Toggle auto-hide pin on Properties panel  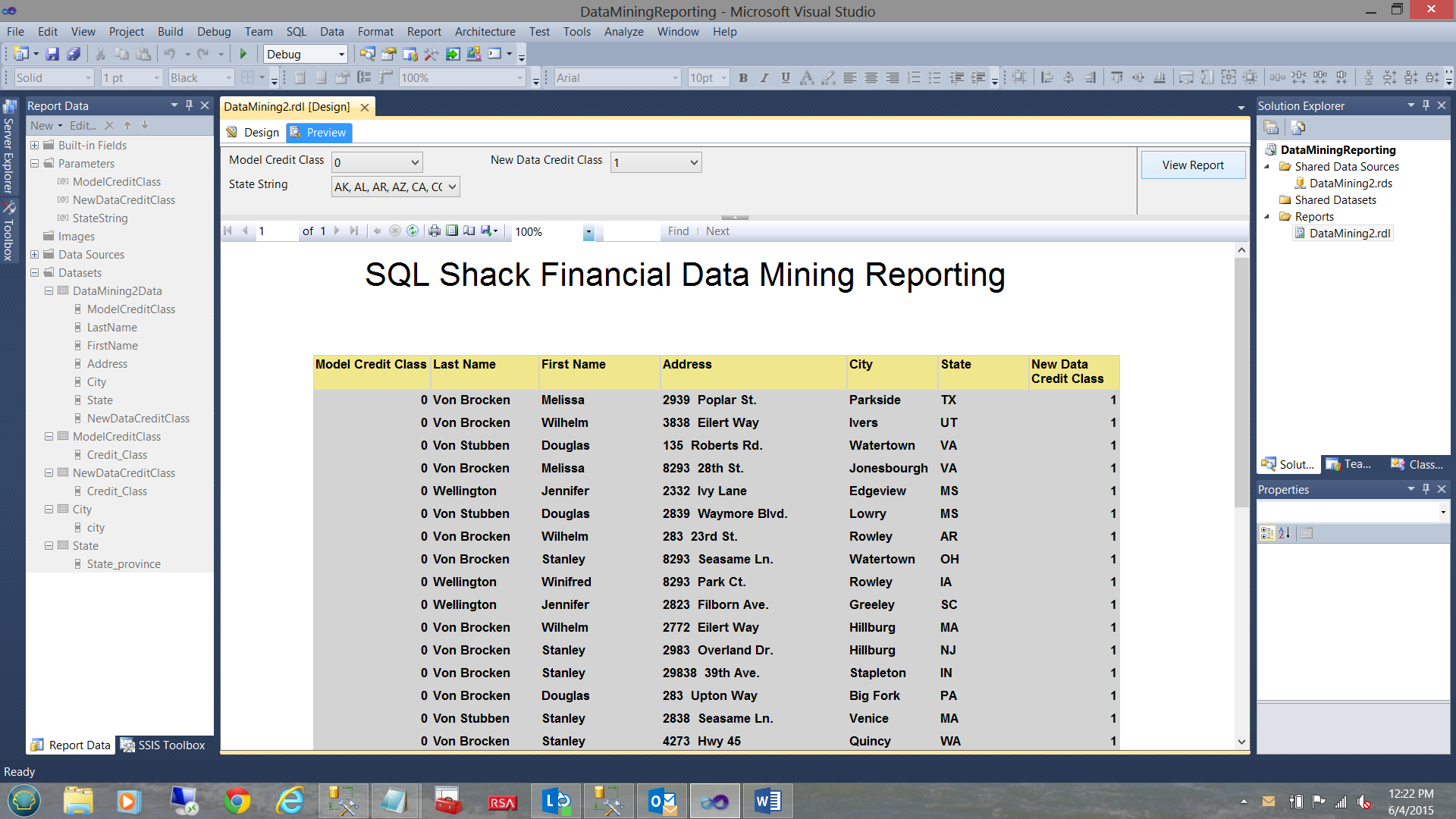click(1426, 489)
